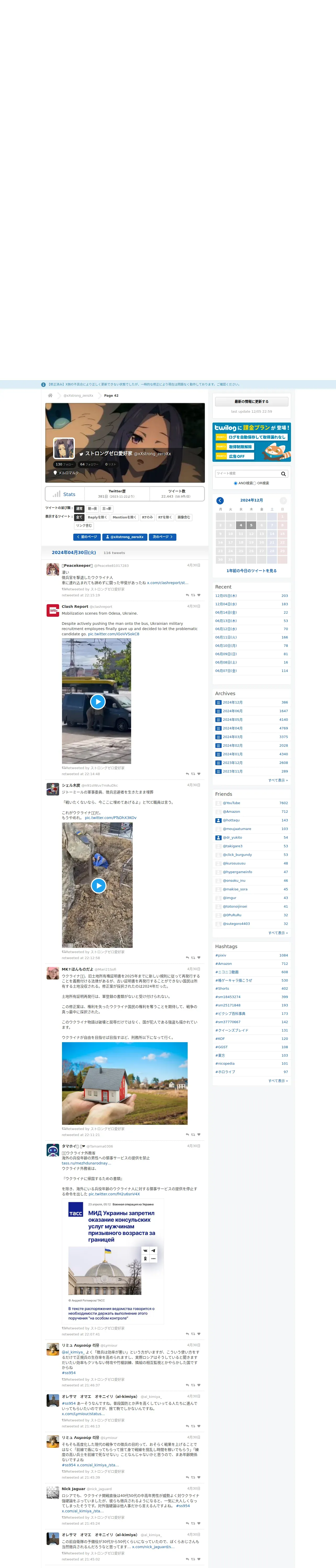Screen dimensions: 336x1568
Task: Go to the home icon in breadcrumb
Action: [x=50, y=396]
